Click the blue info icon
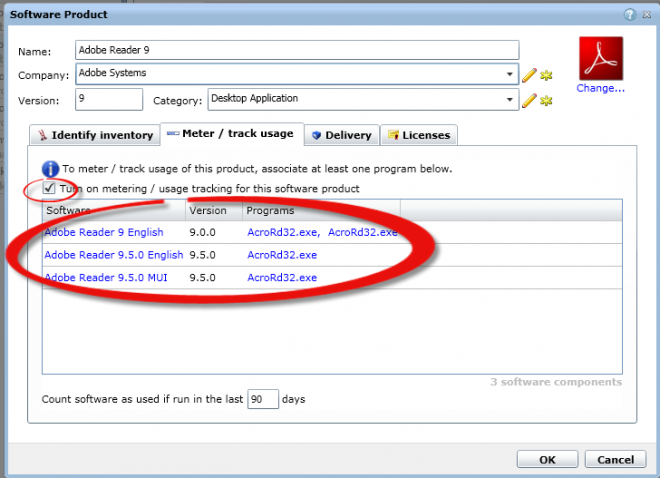Viewport: 660px width, 478px height. (x=50, y=169)
